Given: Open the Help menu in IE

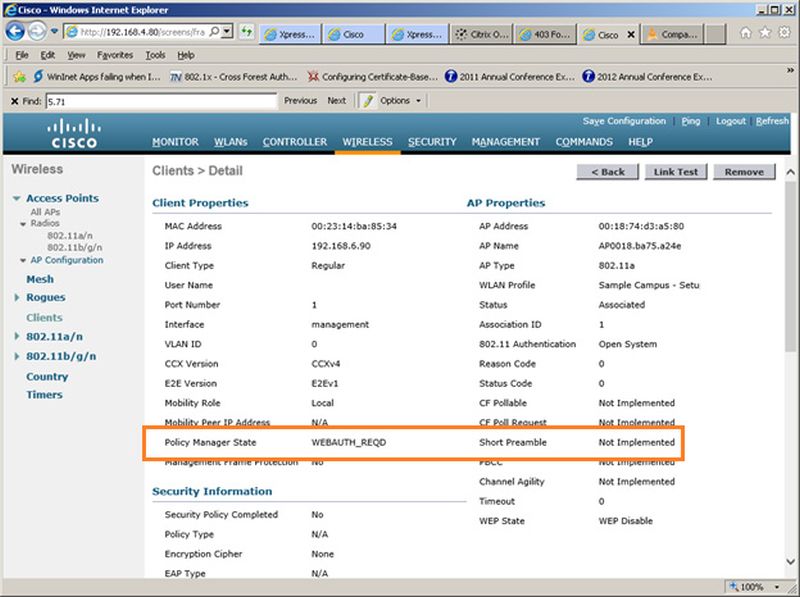Looking at the screenshot, I should pos(186,55).
